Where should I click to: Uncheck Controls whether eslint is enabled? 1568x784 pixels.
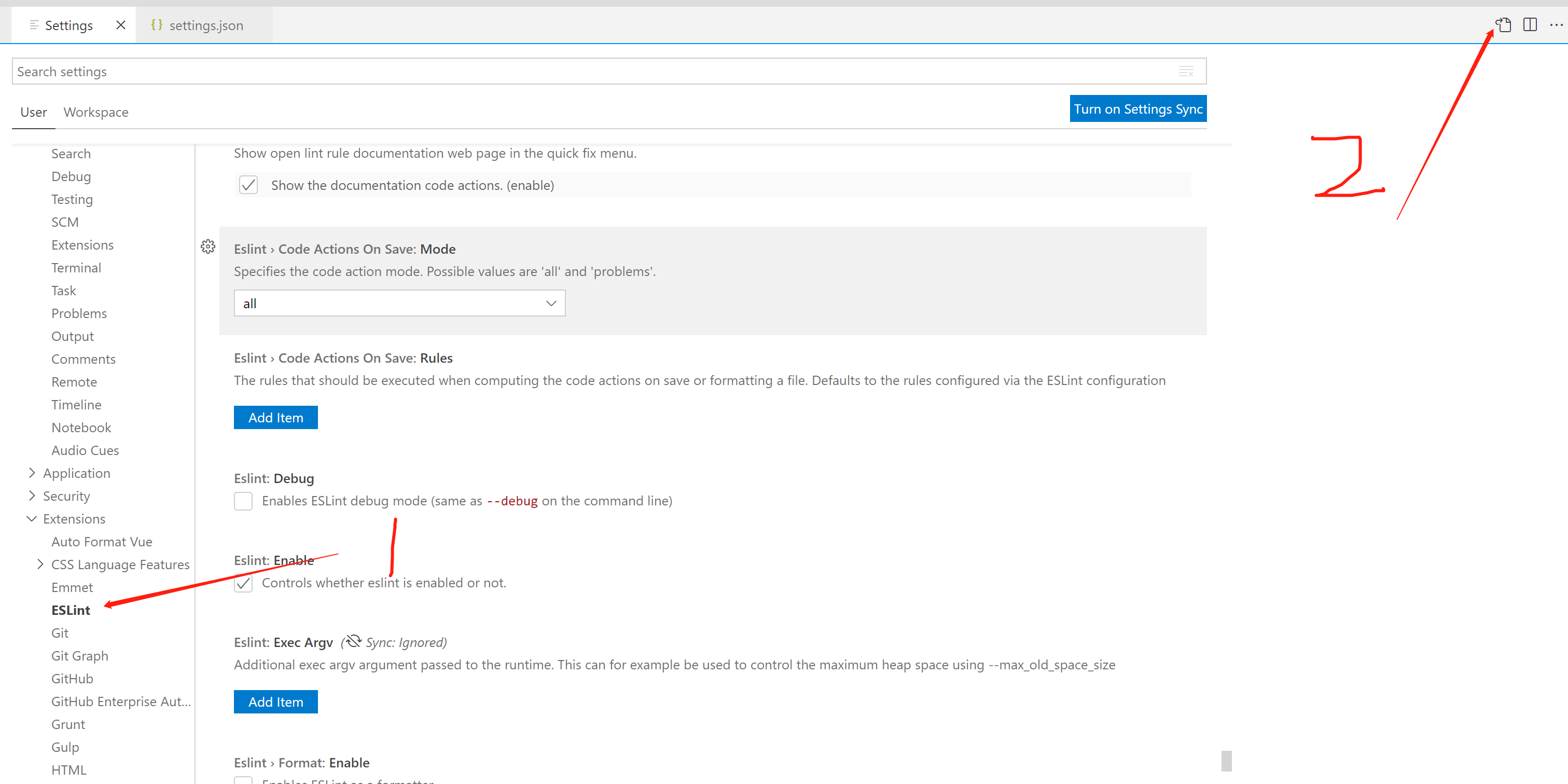pos(243,583)
